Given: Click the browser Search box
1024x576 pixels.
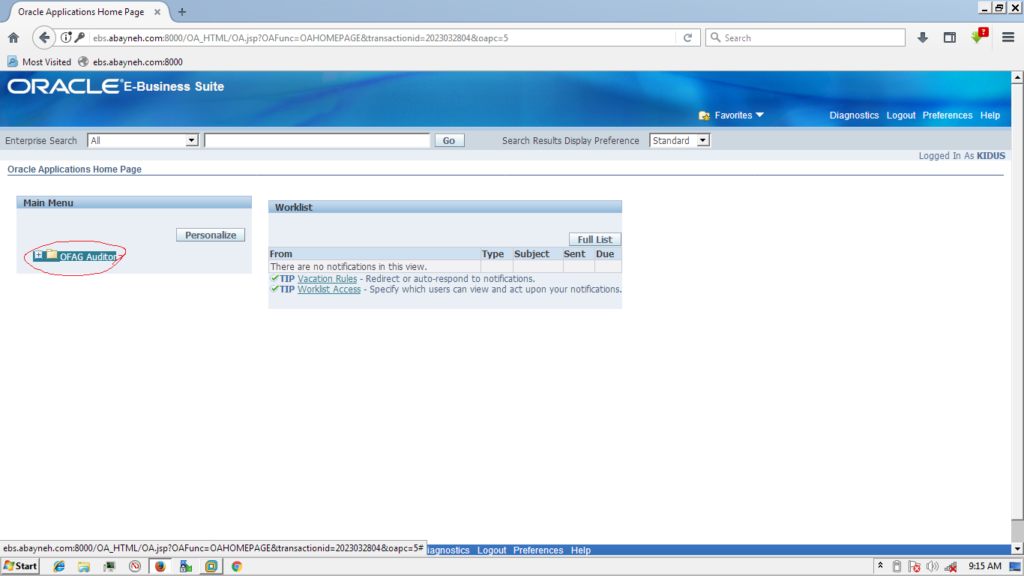Looking at the screenshot, I should [805, 38].
